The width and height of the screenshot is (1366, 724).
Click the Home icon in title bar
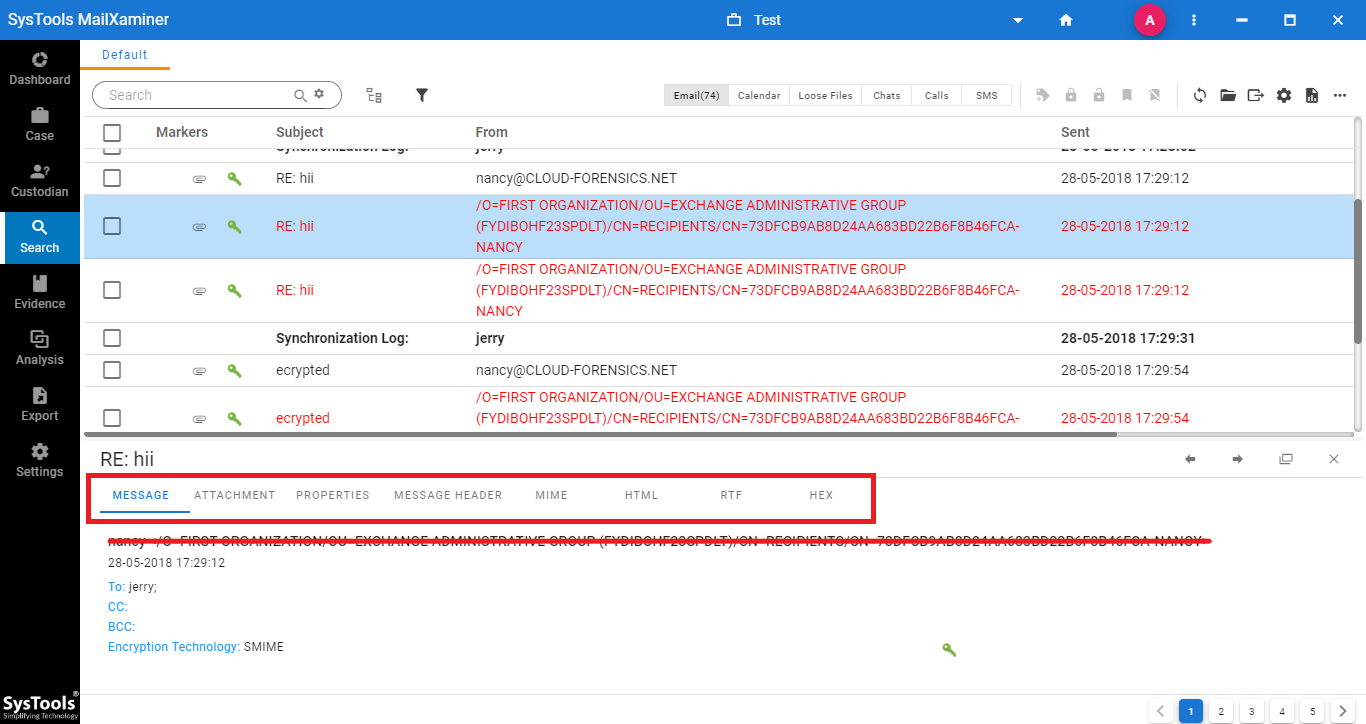click(1066, 20)
